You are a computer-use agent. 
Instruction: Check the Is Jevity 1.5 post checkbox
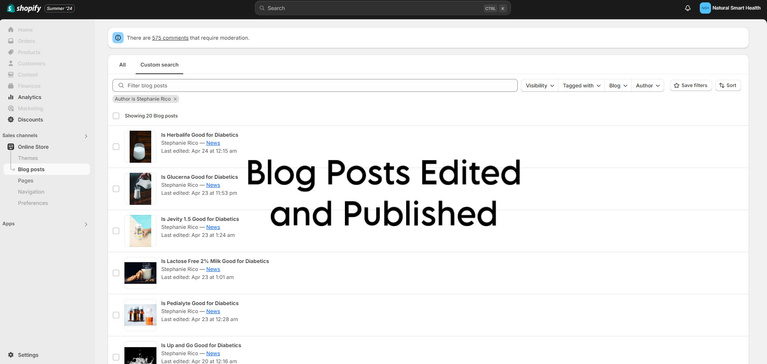116,231
